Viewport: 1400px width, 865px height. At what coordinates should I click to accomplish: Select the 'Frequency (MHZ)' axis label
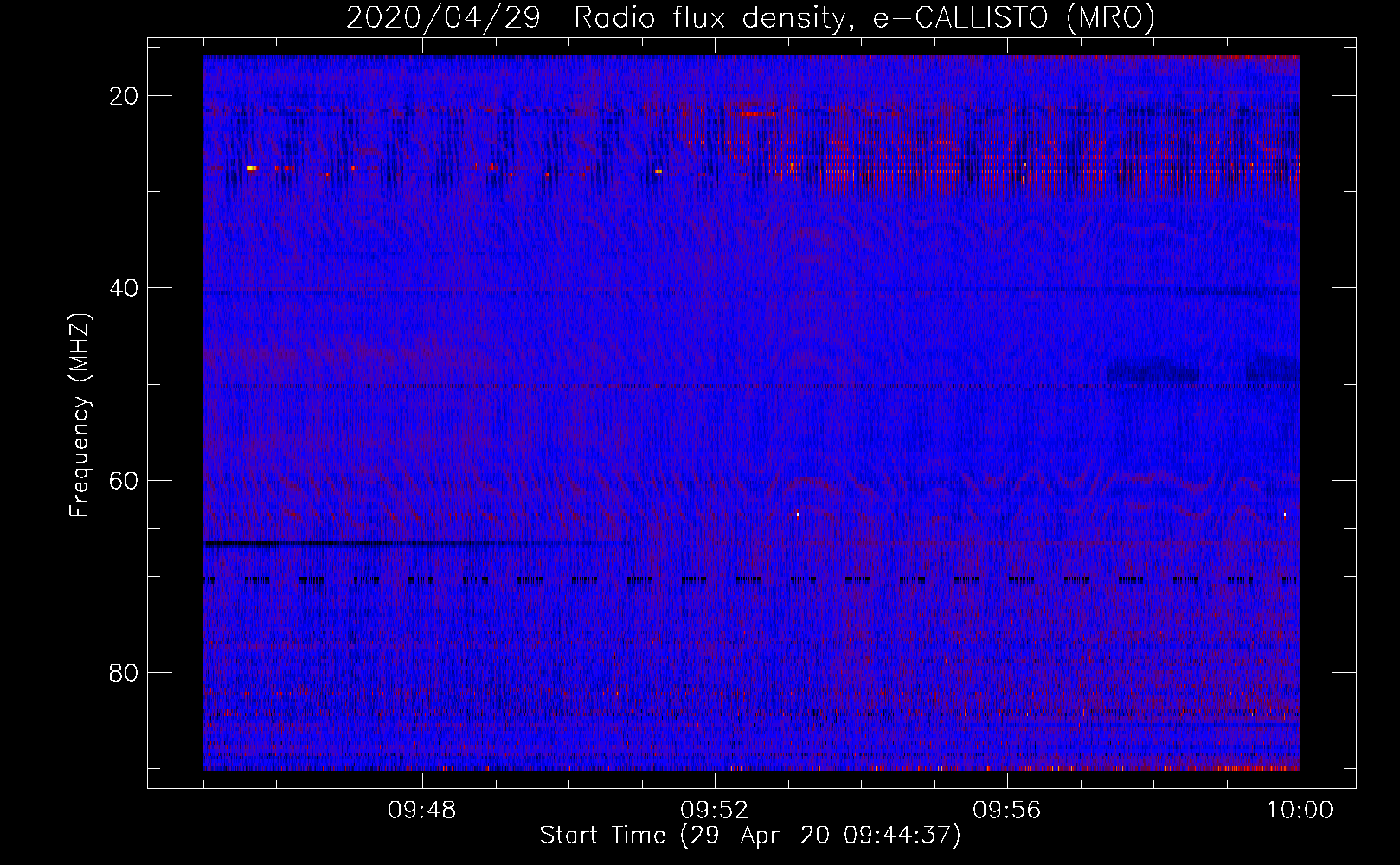(x=80, y=414)
